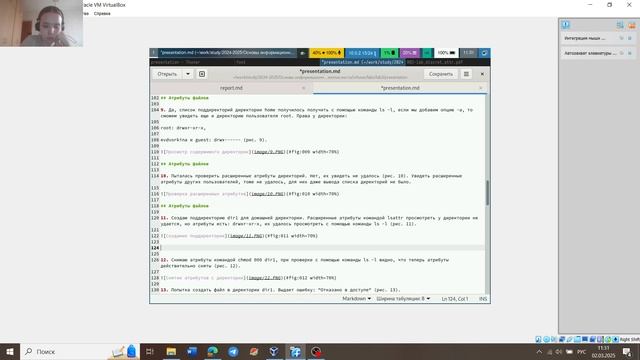The height and width of the screenshot is (360, 640).
Task: Open File Explorer from the taskbar
Action: click(x=171, y=351)
